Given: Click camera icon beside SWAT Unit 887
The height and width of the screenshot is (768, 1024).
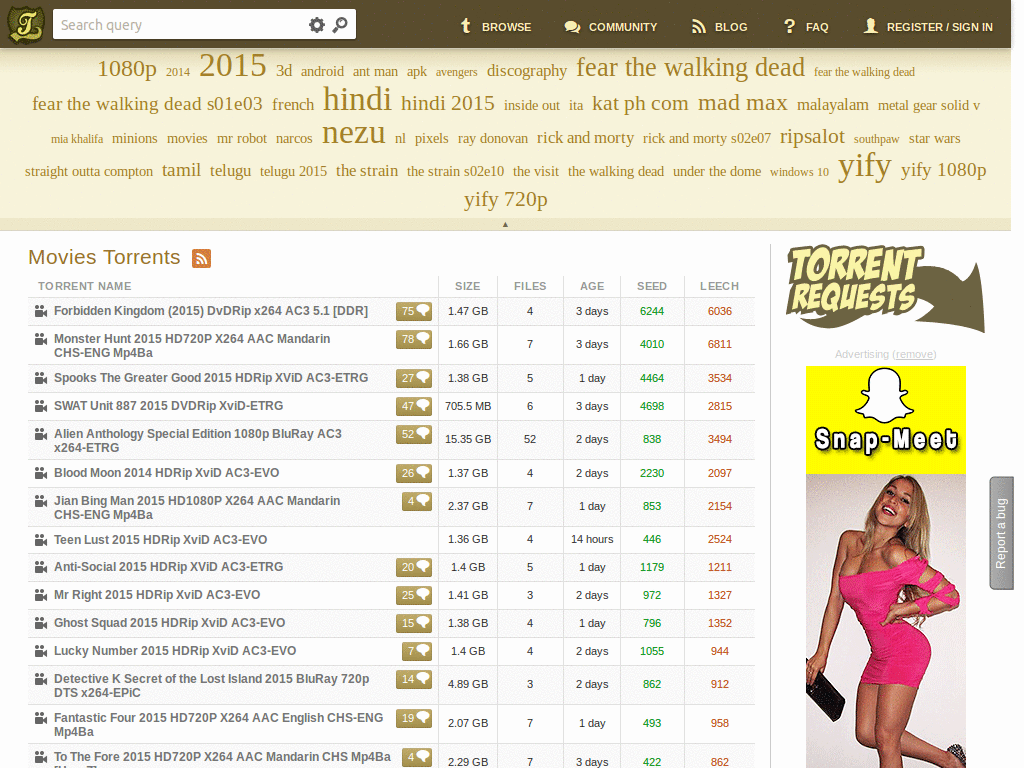Looking at the screenshot, I should coord(41,406).
